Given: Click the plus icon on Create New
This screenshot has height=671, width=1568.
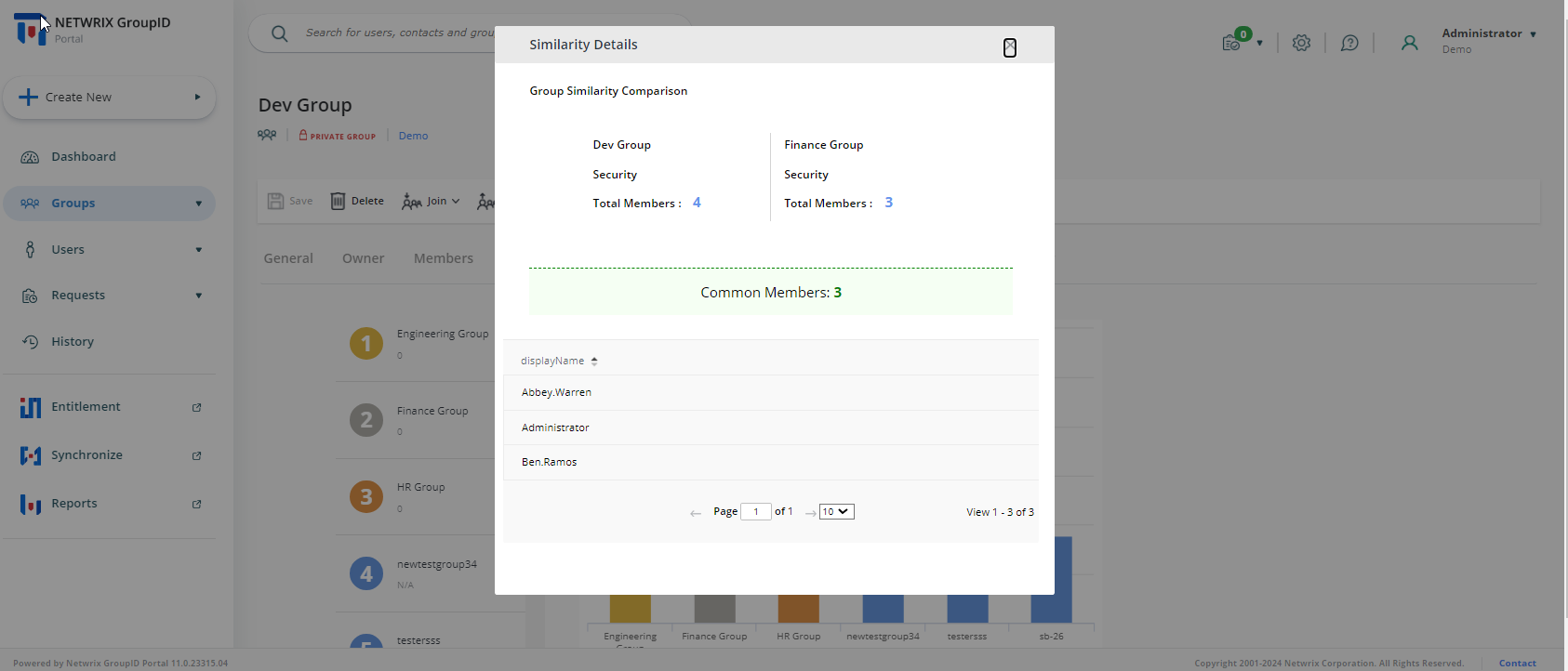Looking at the screenshot, I should coord(29,97).
